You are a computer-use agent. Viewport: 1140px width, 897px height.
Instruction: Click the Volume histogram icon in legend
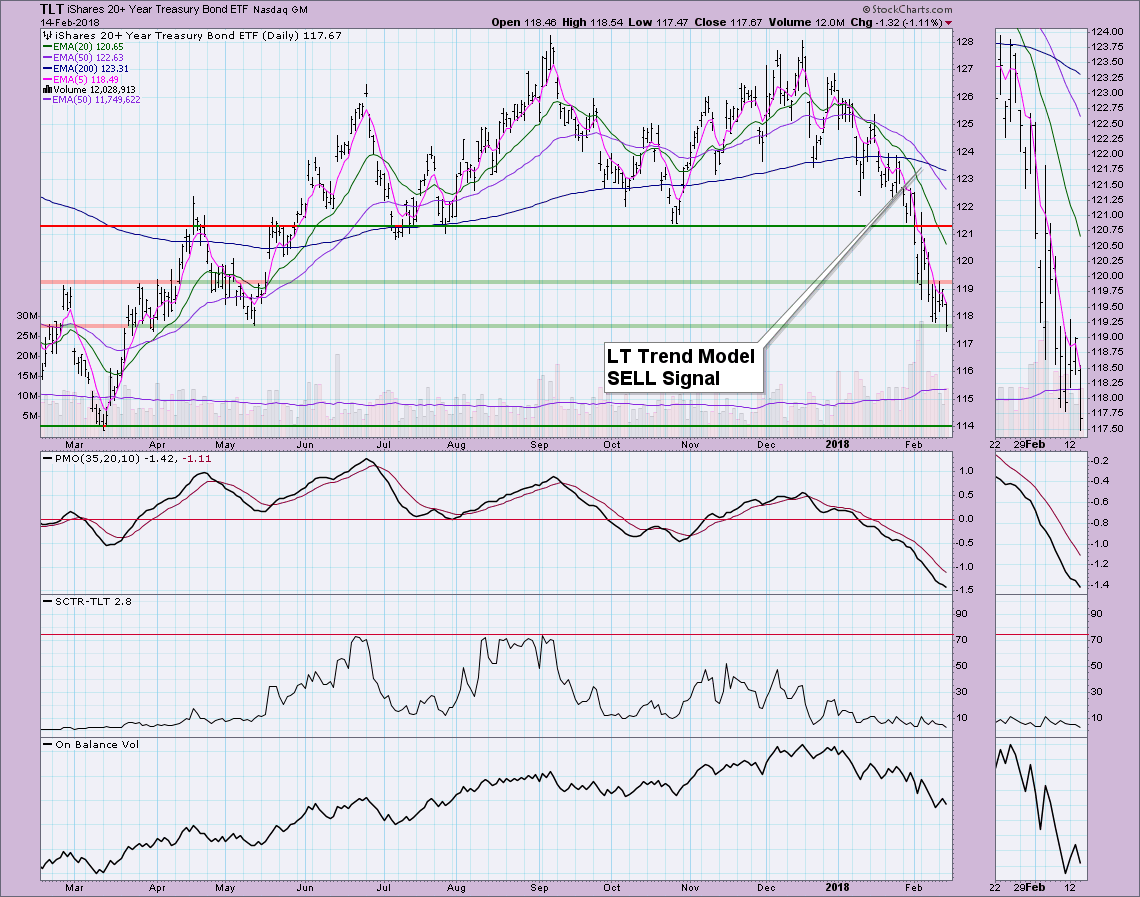click(x=46, y=89)
